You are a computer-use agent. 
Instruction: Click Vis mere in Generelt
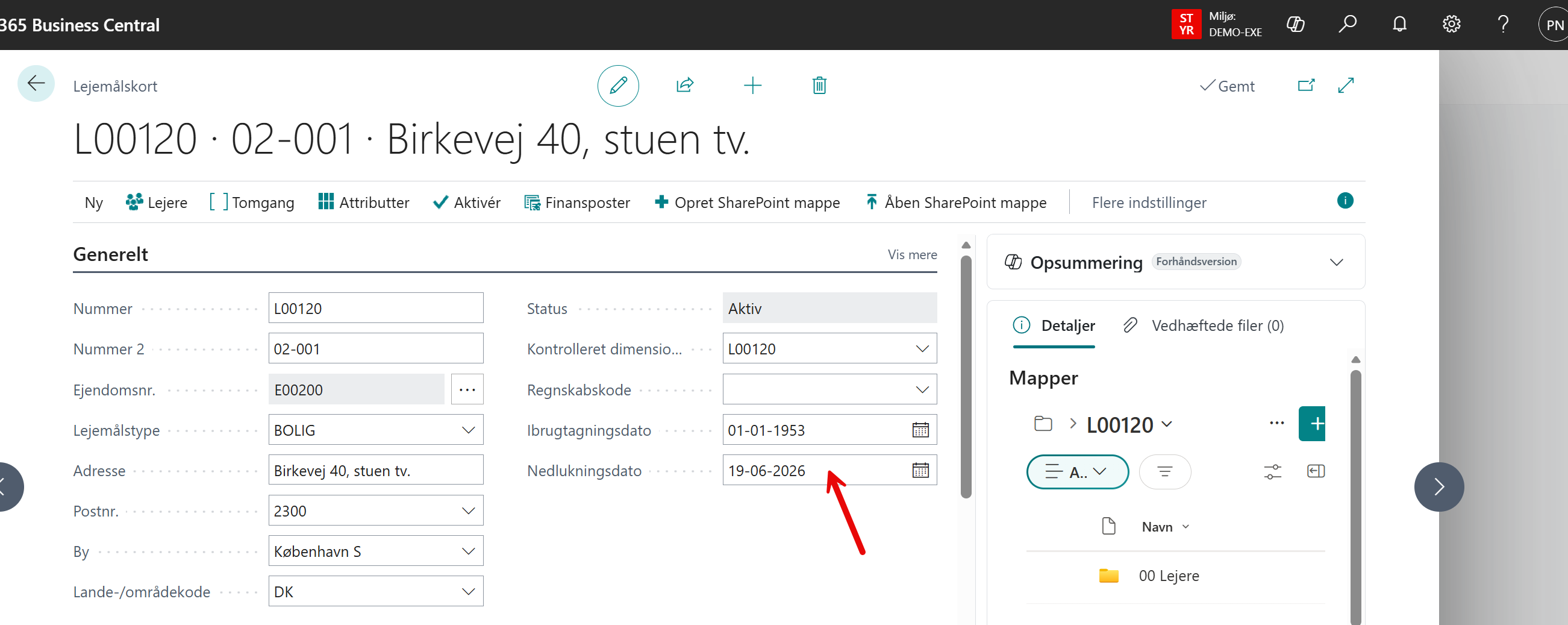pos(912,254)
